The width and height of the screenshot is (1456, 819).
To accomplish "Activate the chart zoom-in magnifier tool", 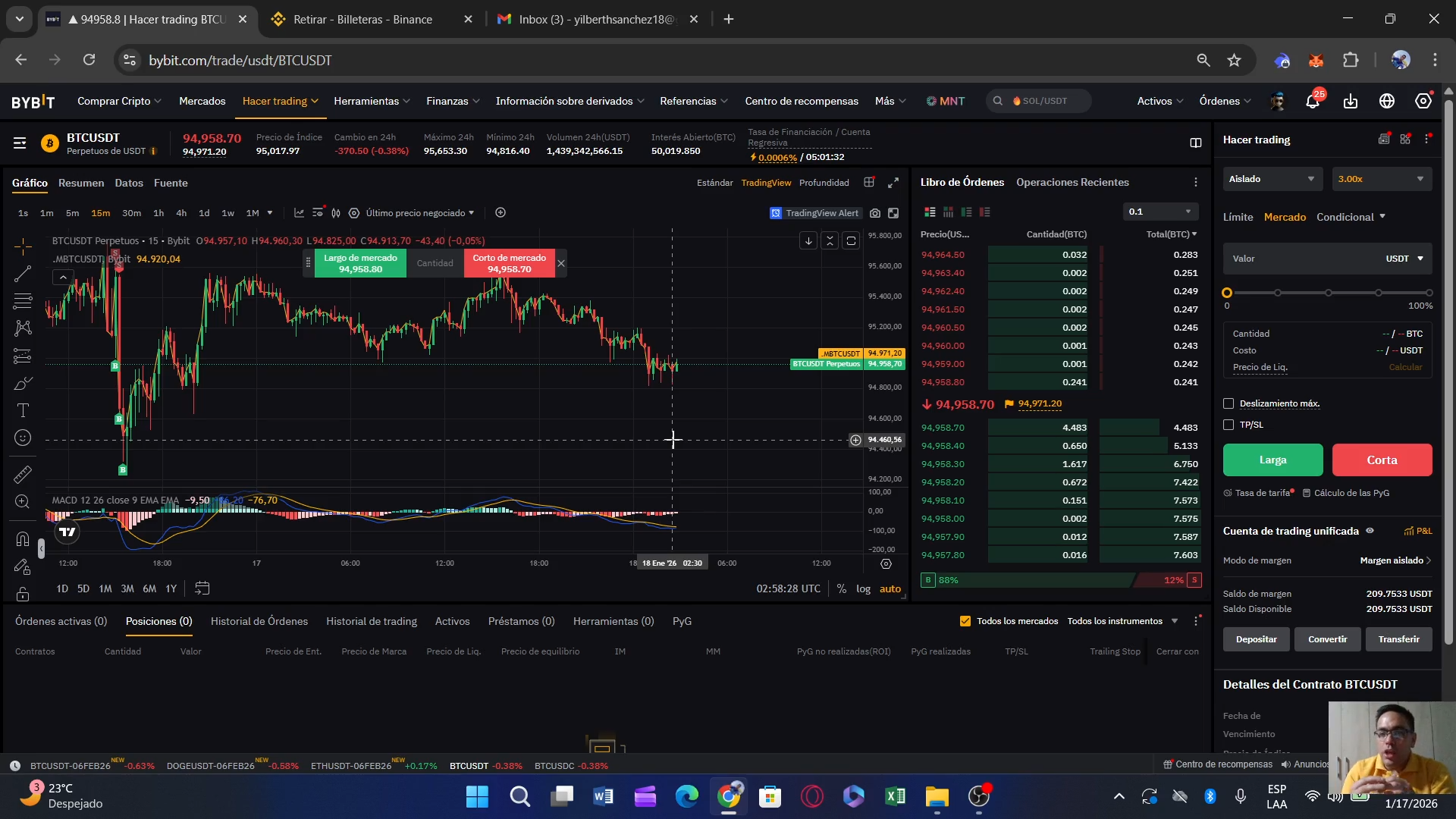I will (x=23, y=502).
